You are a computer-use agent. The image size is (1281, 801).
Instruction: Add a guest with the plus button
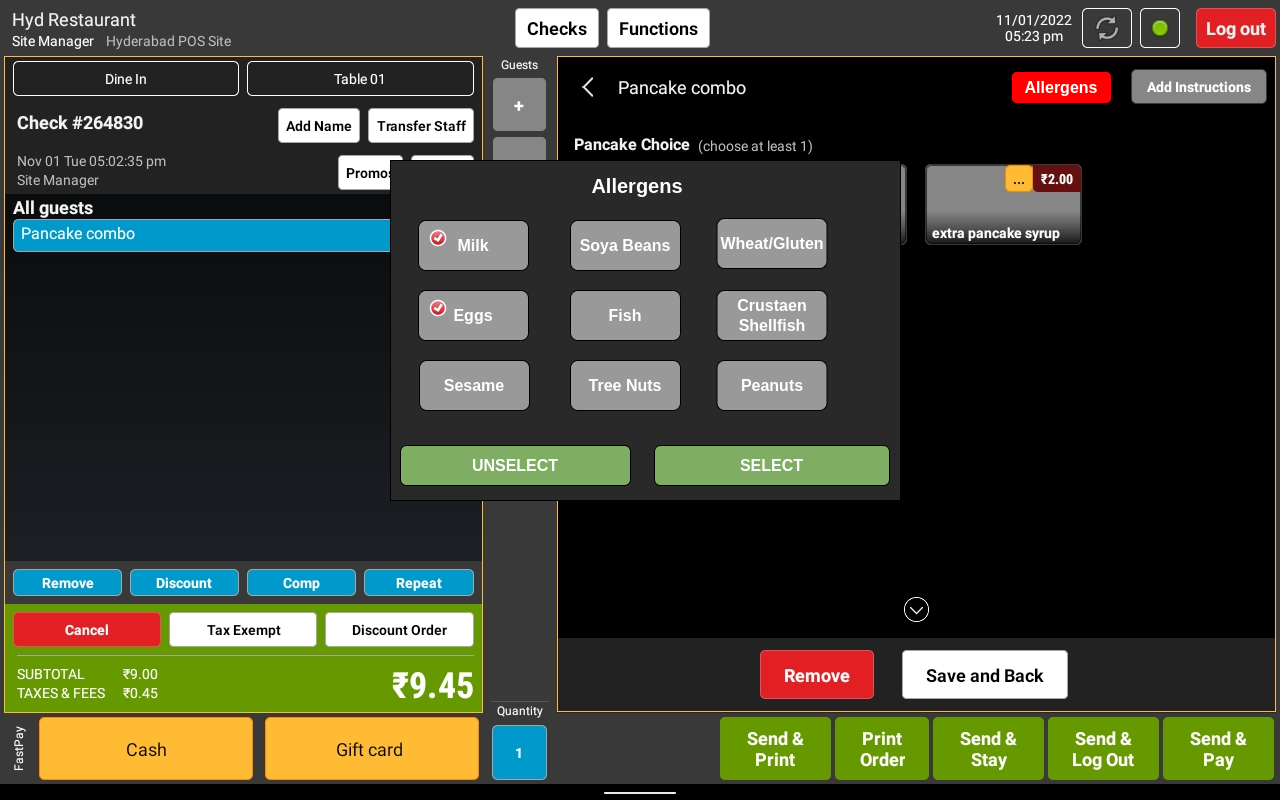click(x=519, y=105)
